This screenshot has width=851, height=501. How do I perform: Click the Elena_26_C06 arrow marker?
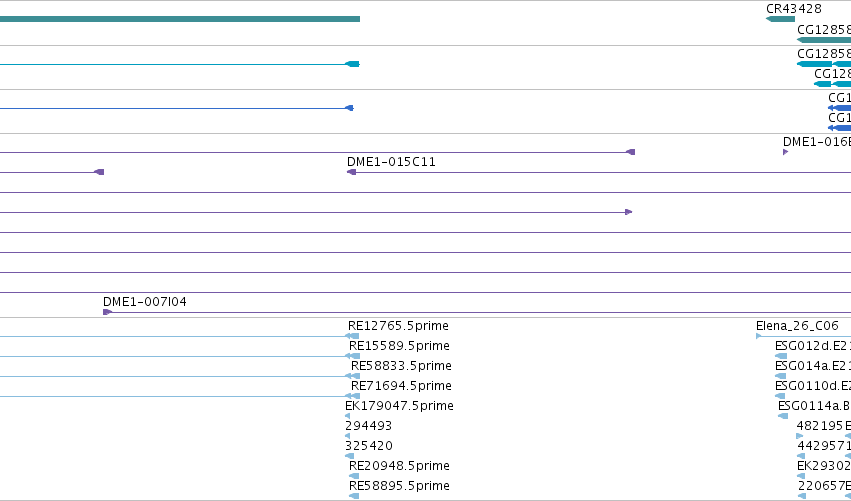[x=759, y=336]
